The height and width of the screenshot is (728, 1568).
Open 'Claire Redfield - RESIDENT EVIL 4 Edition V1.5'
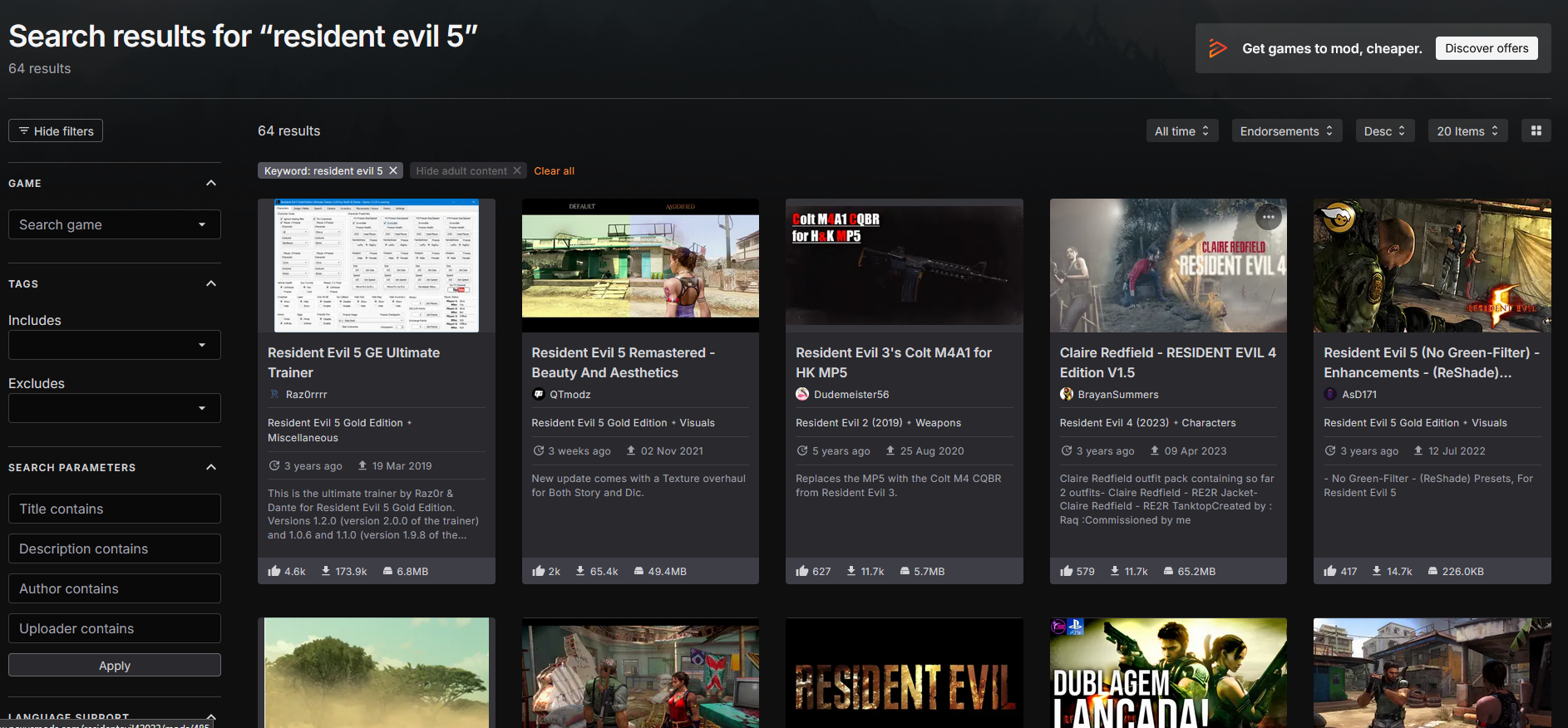coord(1168,362)
